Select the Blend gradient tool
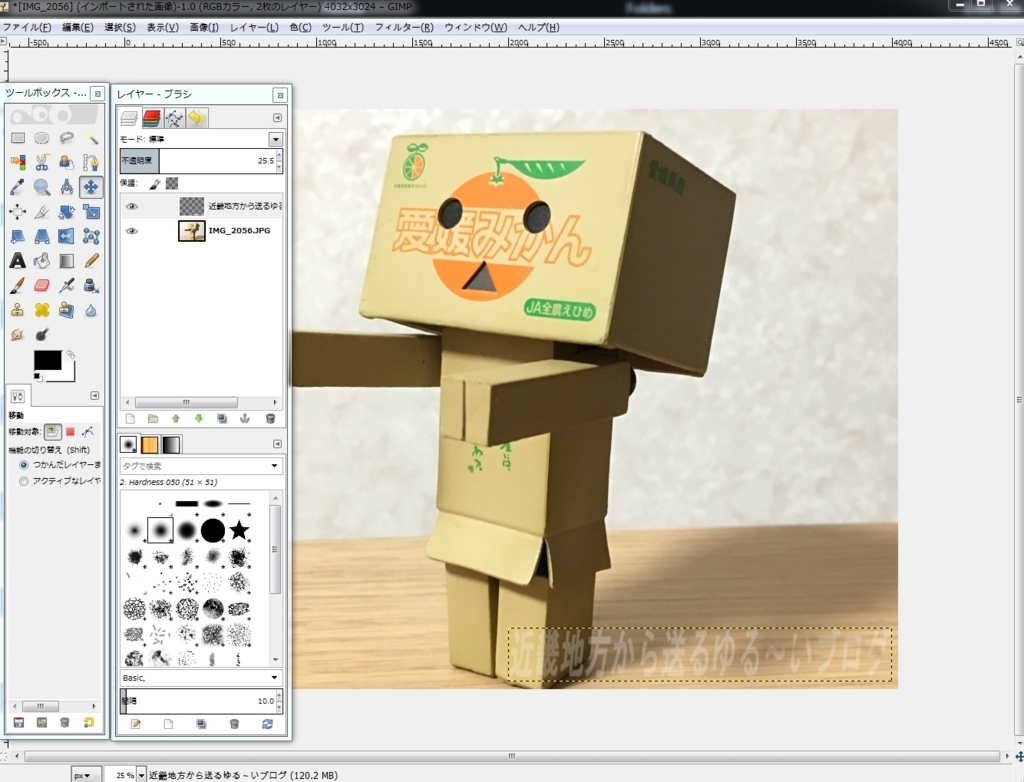Image resolution: width=1024 pixels, height=782 pixels. pyautogui.click(x=66, y=261)
